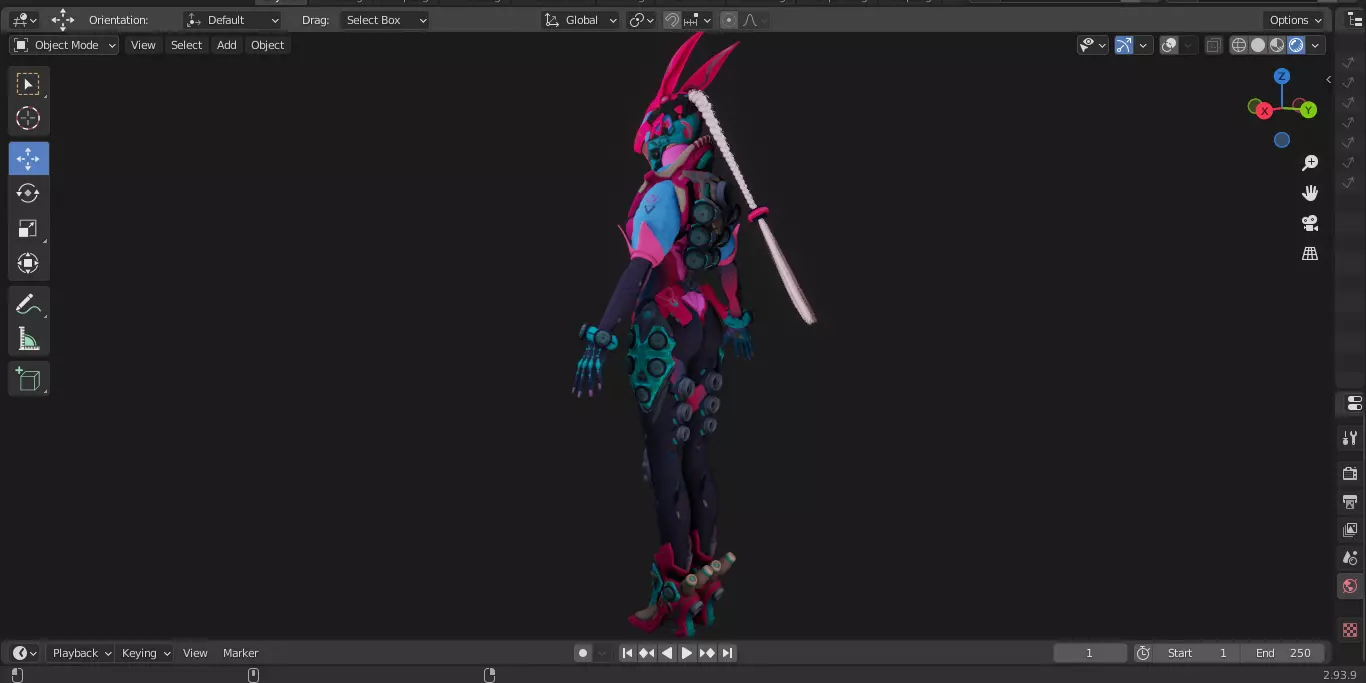This screenshot has height=683, width=1366.
Task: Click the blue Z axis gizmo
Action: (1282, 76)
